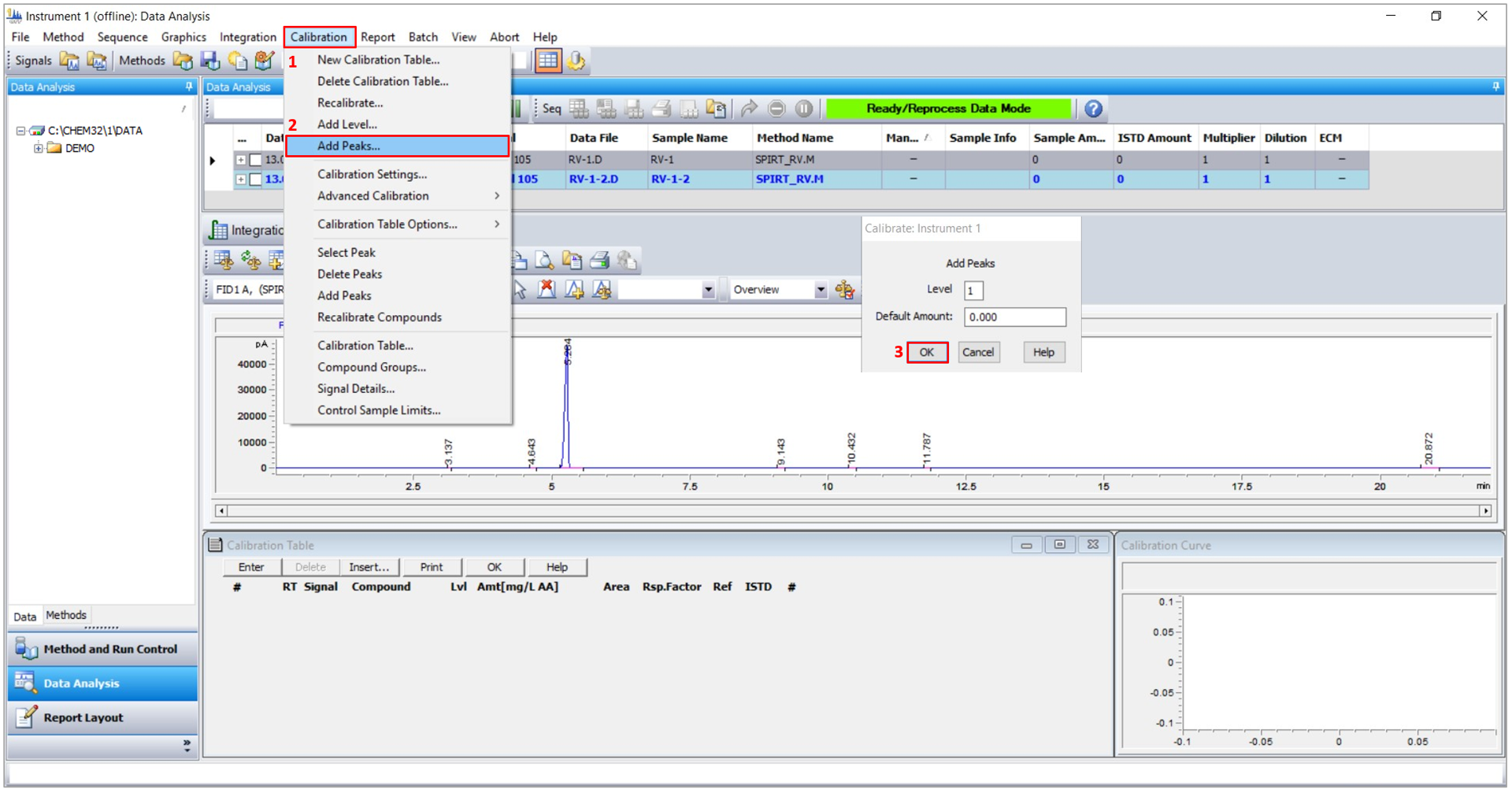Select the delete peak red X icon
Screen dimensions: 1512x789
pyautogui.click(x=547, y=290)
